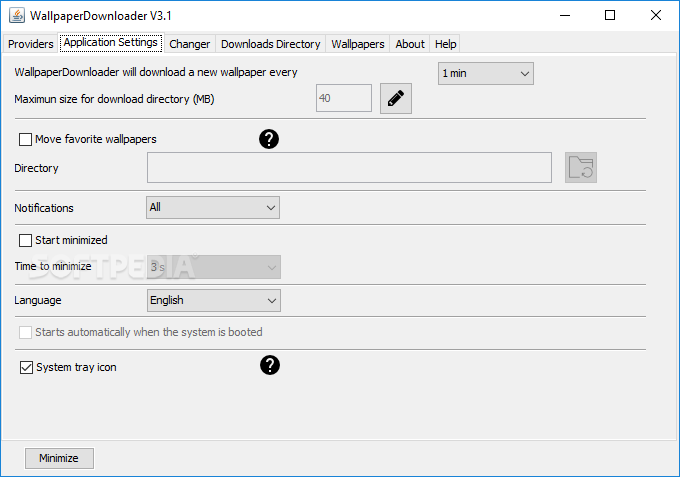Switch to the About tab
This screenshot has height=477, width=680.
[x=410, y=44]
